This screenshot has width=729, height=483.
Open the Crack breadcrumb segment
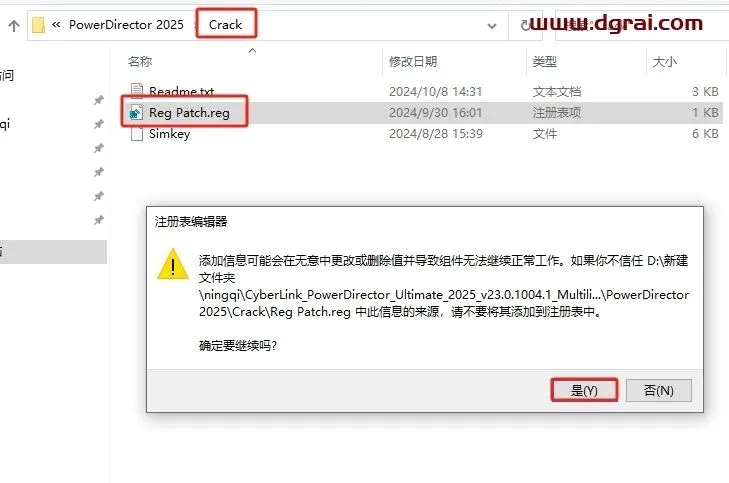click(x=225, y=25)
